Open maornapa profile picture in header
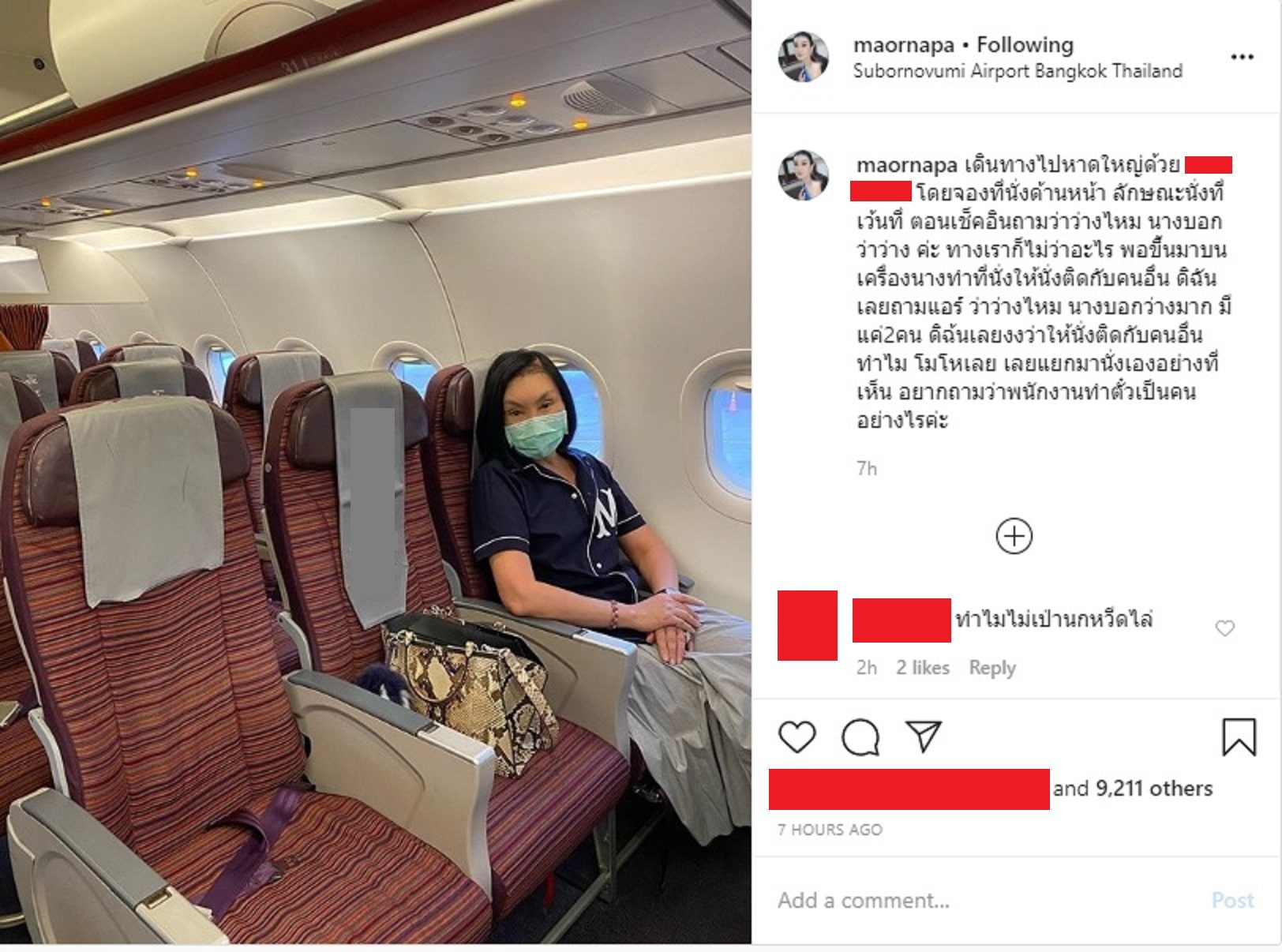Screen dimensions: 1282x952 point(804,56)
